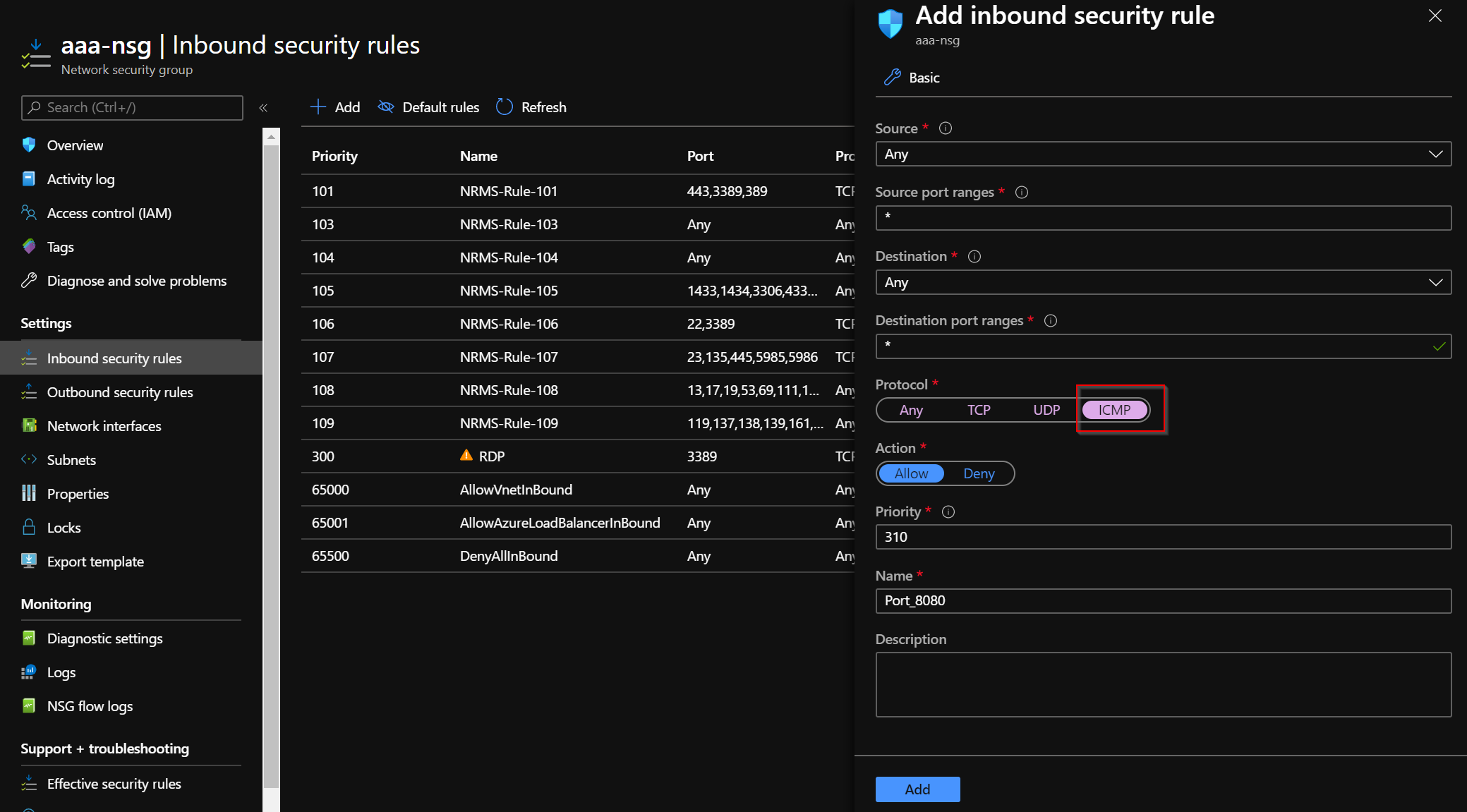
Task: Click the blue Add button in panel
Action: tap(917, 789)
